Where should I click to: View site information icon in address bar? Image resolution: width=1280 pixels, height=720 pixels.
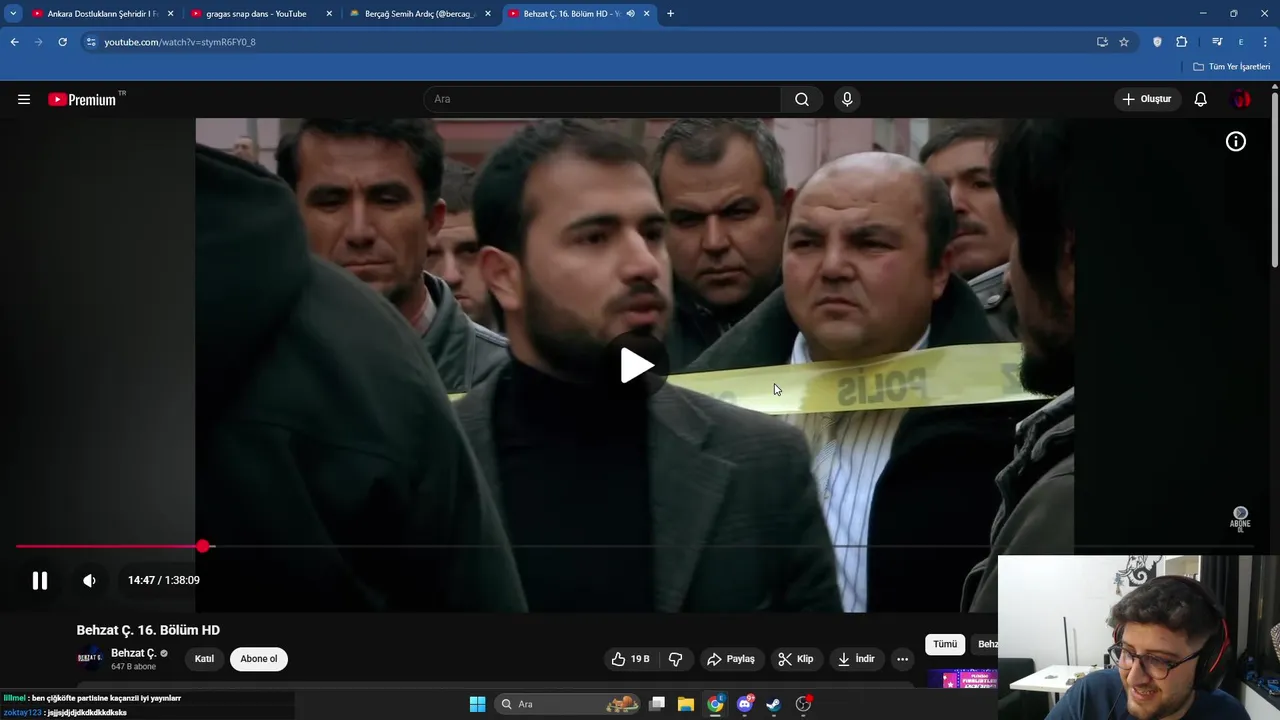click(90, 42)
